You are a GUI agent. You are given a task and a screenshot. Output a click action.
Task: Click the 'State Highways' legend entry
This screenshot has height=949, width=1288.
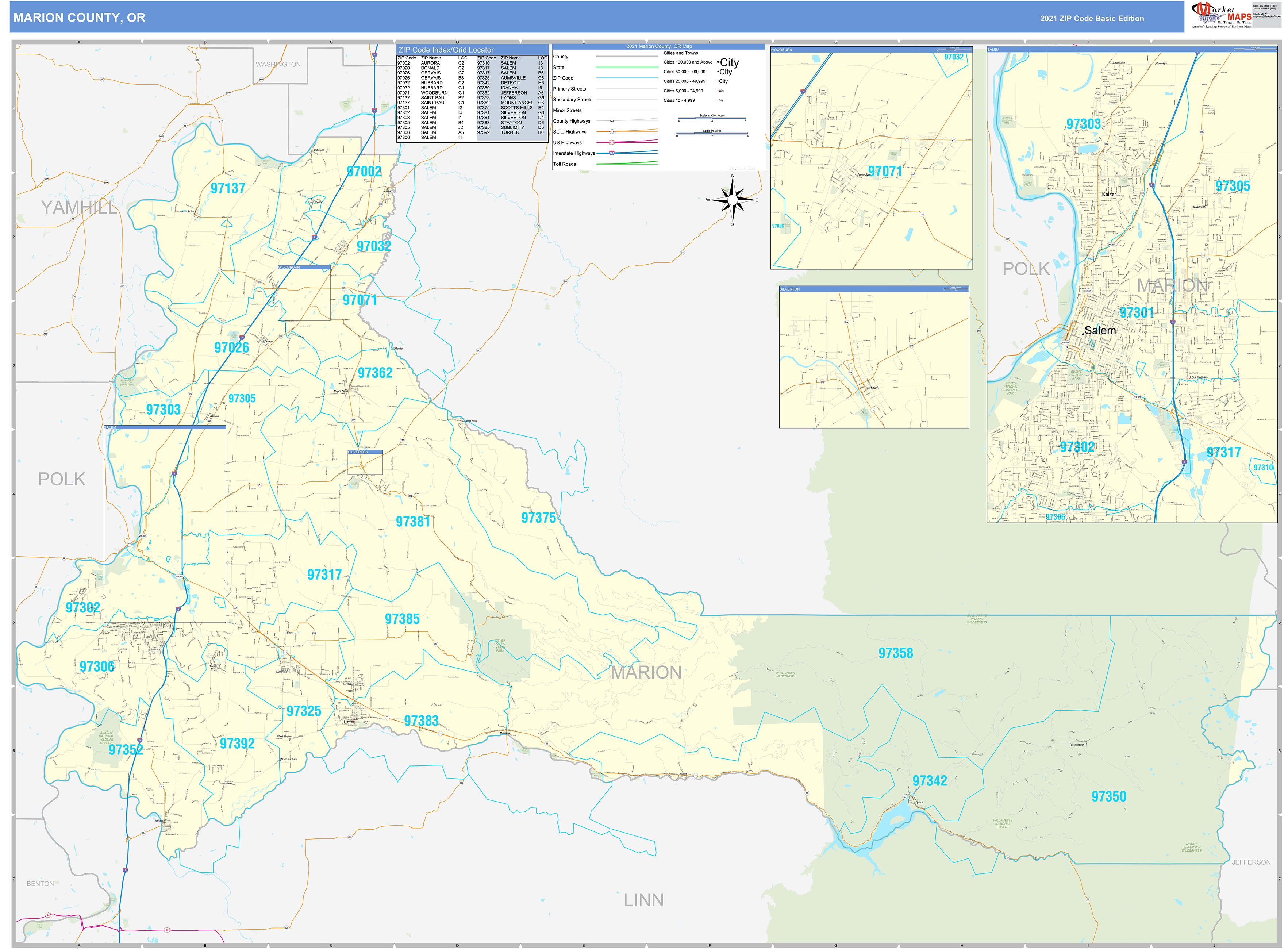click(x=605, y=131)
